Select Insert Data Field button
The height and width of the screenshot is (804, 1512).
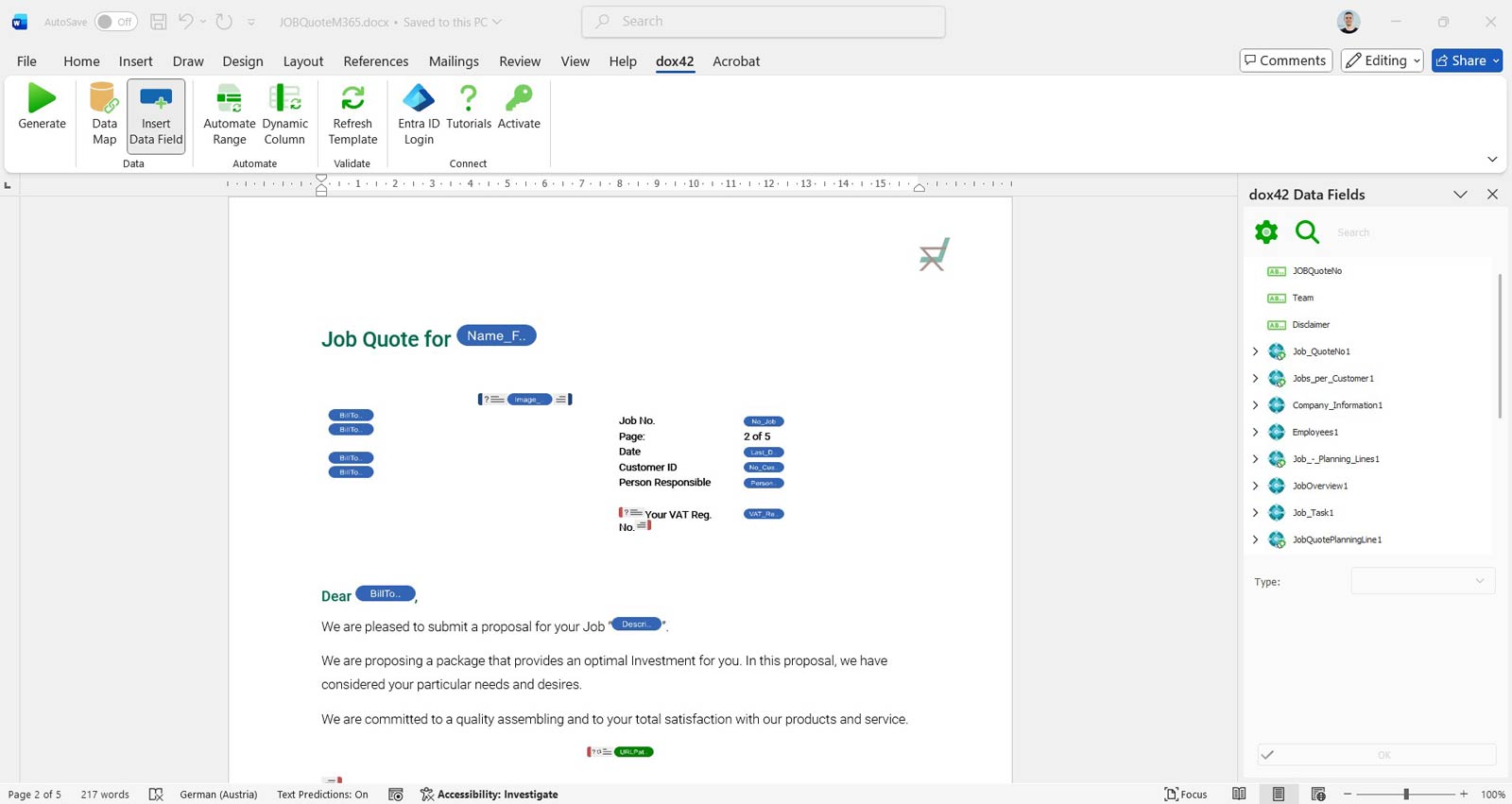(x=156, y=115)
